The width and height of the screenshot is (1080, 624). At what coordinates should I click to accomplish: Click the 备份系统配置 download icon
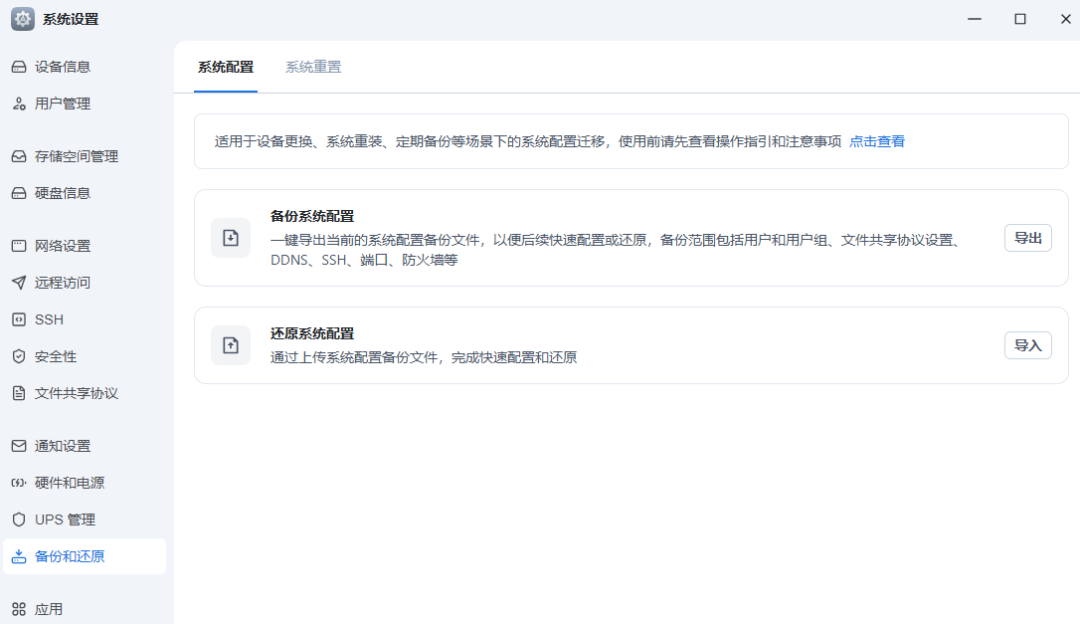coord(230,238)
